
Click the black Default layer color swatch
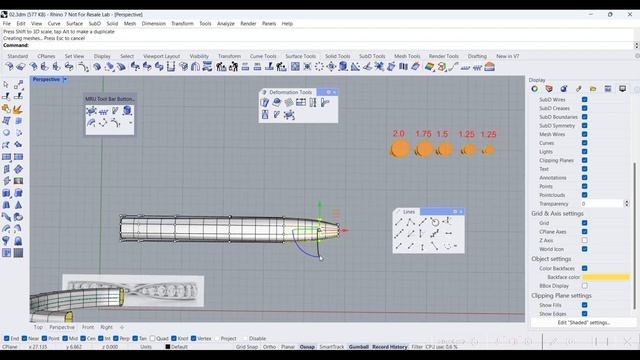(167, 347)
